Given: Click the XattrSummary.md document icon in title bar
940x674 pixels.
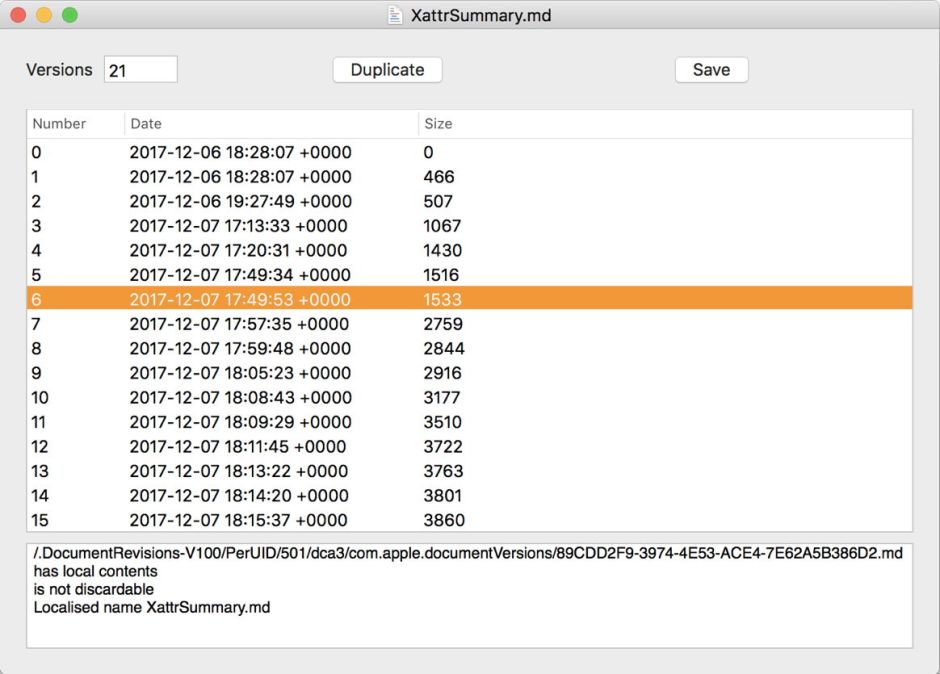Looking at the screenshot, I should (x=395, y=15).
